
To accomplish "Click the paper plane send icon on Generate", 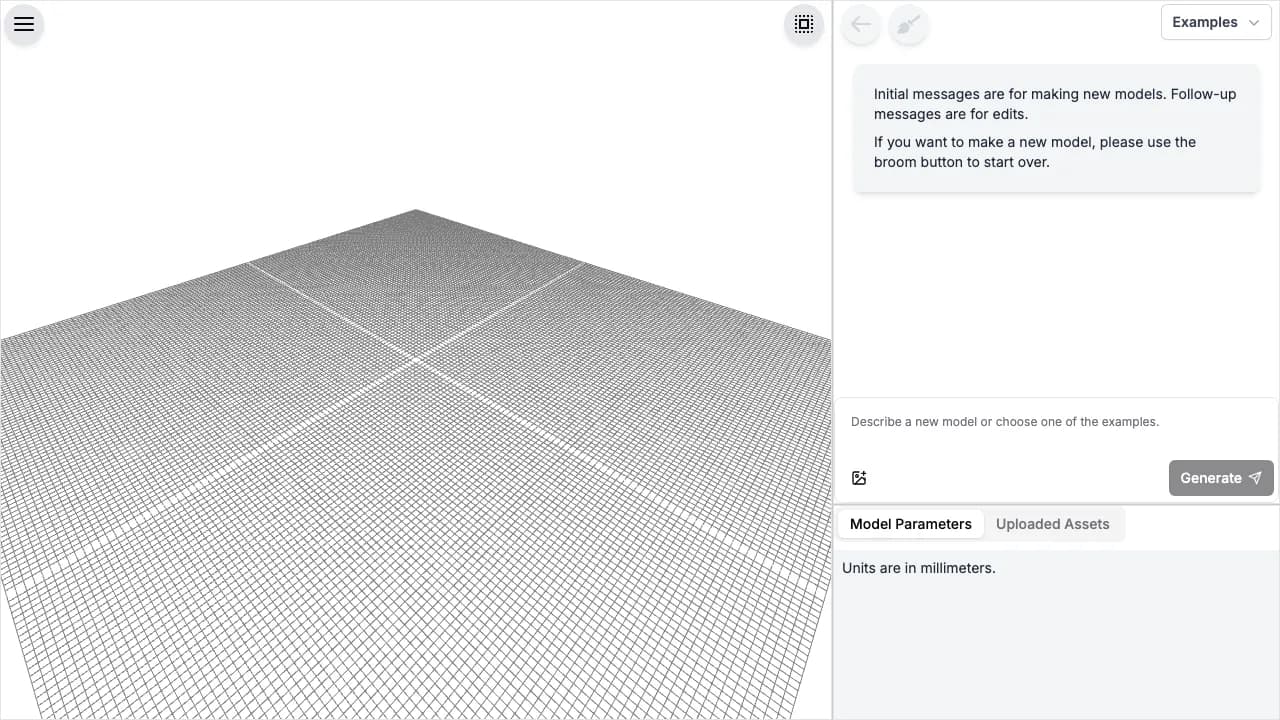I will tap(1254, 478).
